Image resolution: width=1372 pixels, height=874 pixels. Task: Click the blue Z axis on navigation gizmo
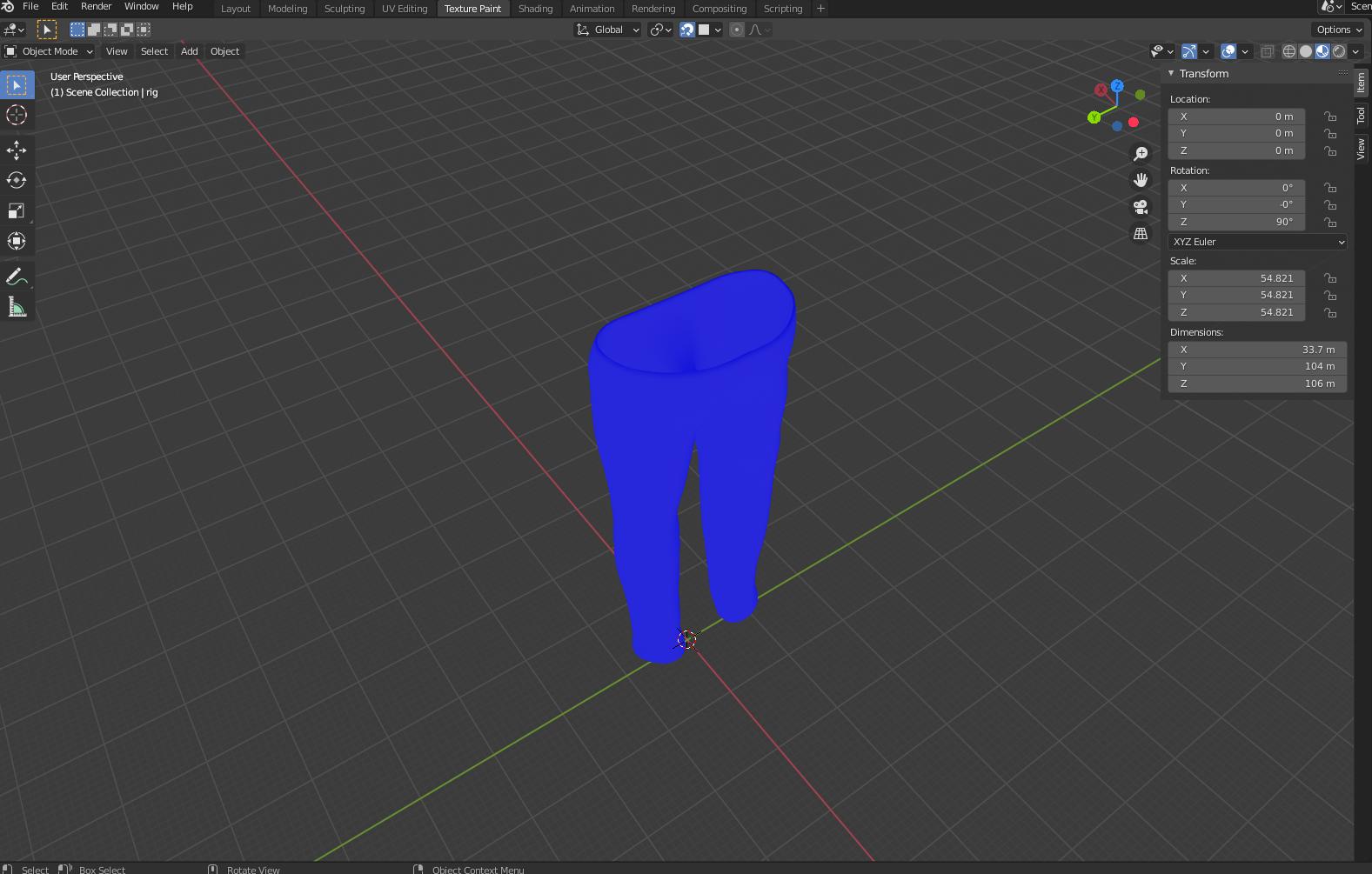[1117, 86]
